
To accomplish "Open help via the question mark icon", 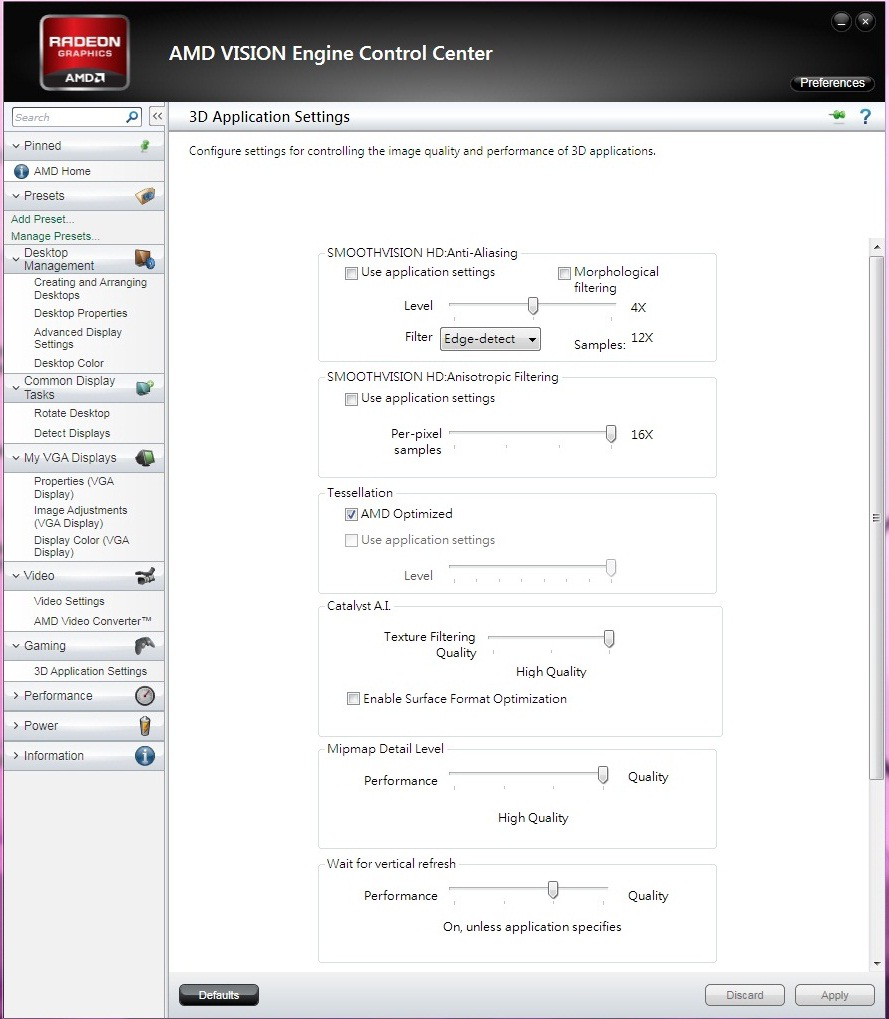I will (865, 116).
